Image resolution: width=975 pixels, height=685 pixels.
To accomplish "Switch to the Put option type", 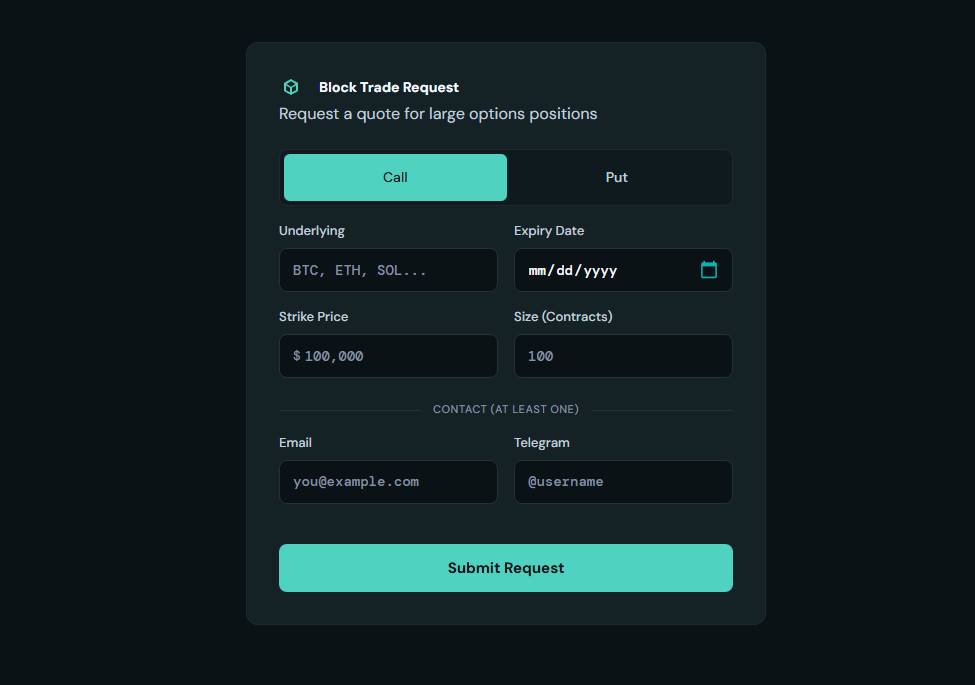I will tap(617, 177).
